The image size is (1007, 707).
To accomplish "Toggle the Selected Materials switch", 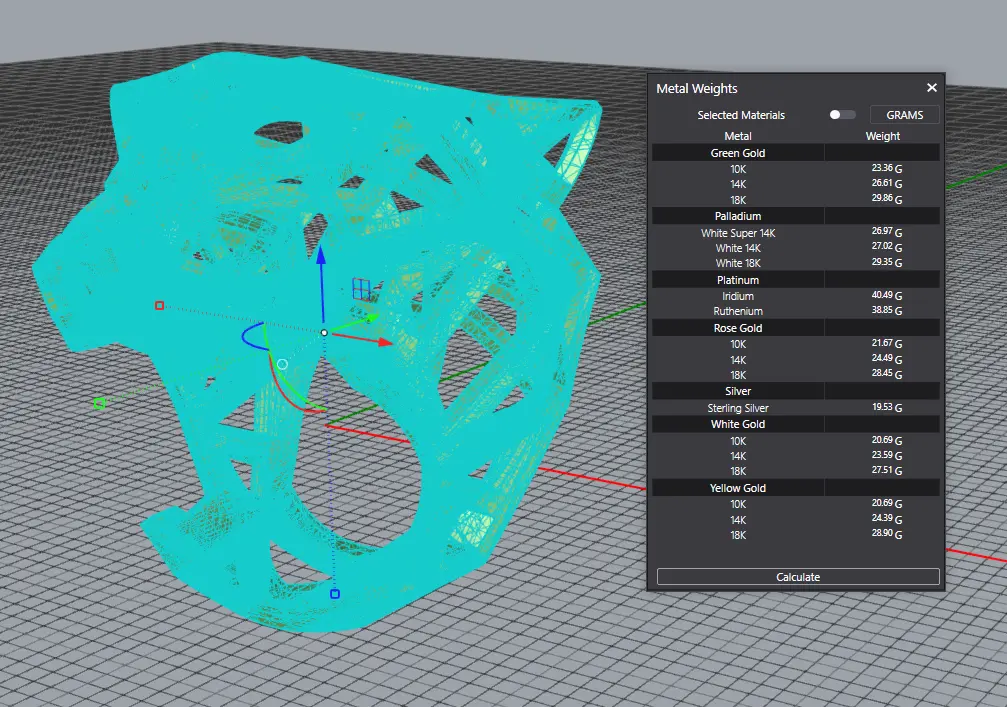I will [x=842, y=115].
